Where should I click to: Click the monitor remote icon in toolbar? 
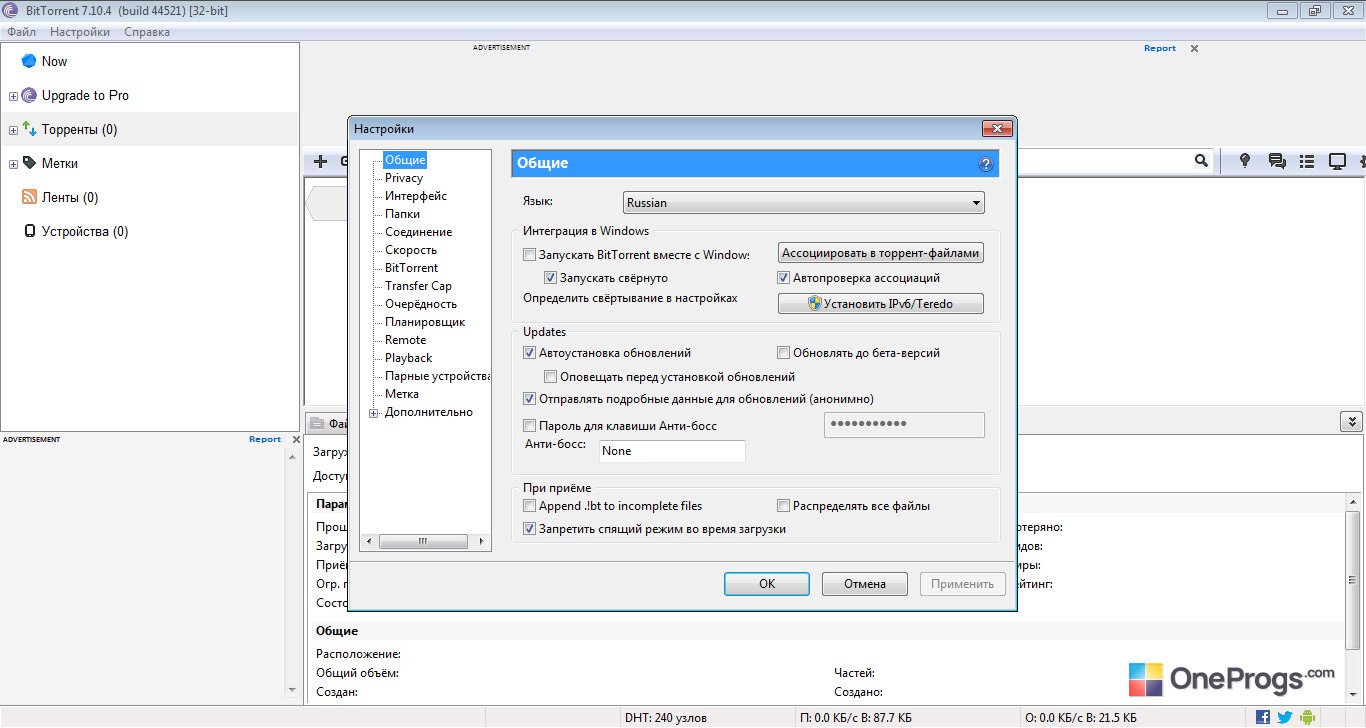click(1336, 161)
